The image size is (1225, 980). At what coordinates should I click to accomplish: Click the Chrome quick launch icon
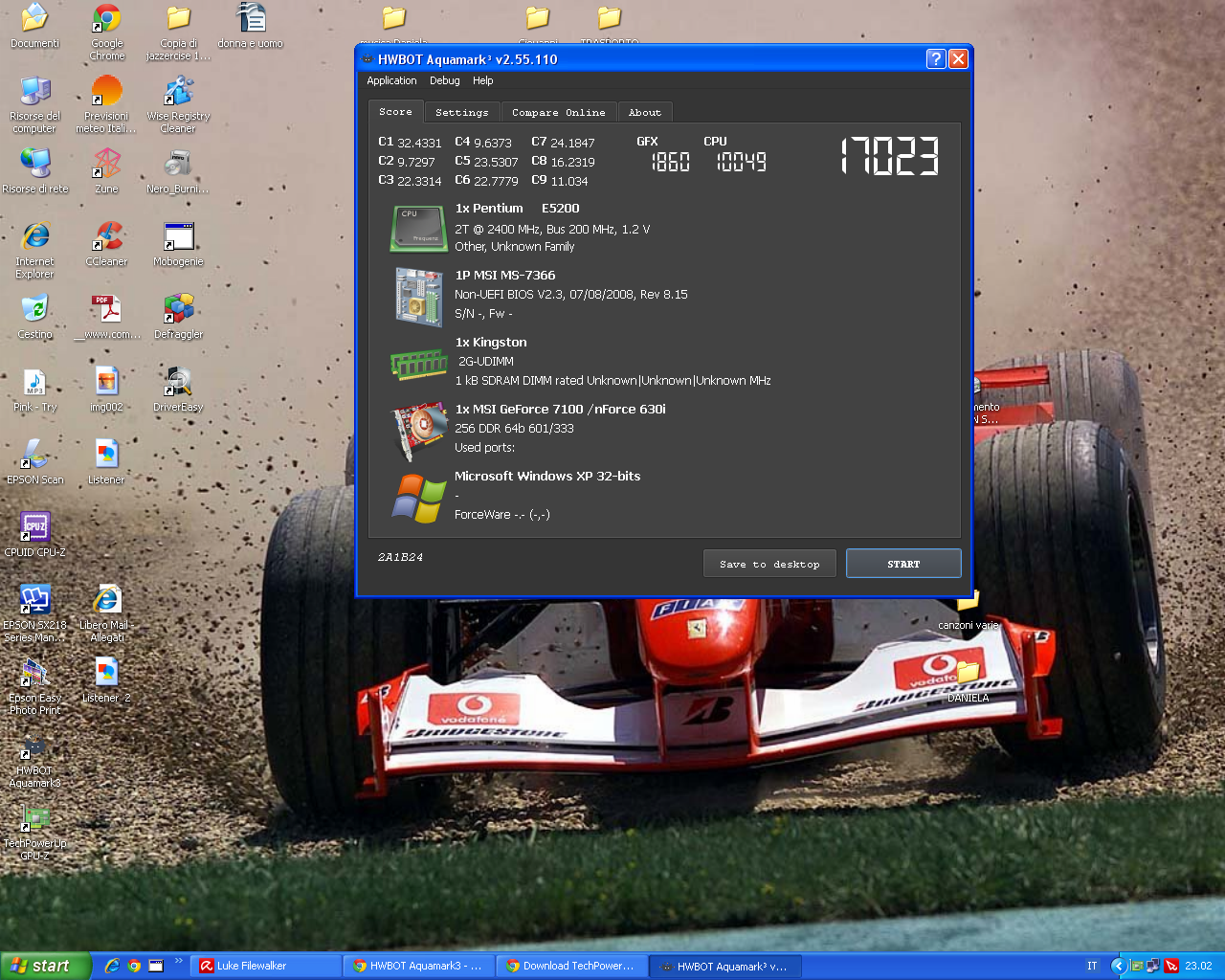(134, 966)
